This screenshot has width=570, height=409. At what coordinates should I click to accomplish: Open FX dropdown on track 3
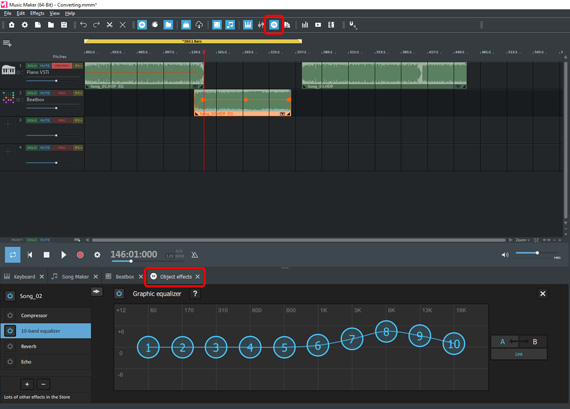(x=78, y=120)
